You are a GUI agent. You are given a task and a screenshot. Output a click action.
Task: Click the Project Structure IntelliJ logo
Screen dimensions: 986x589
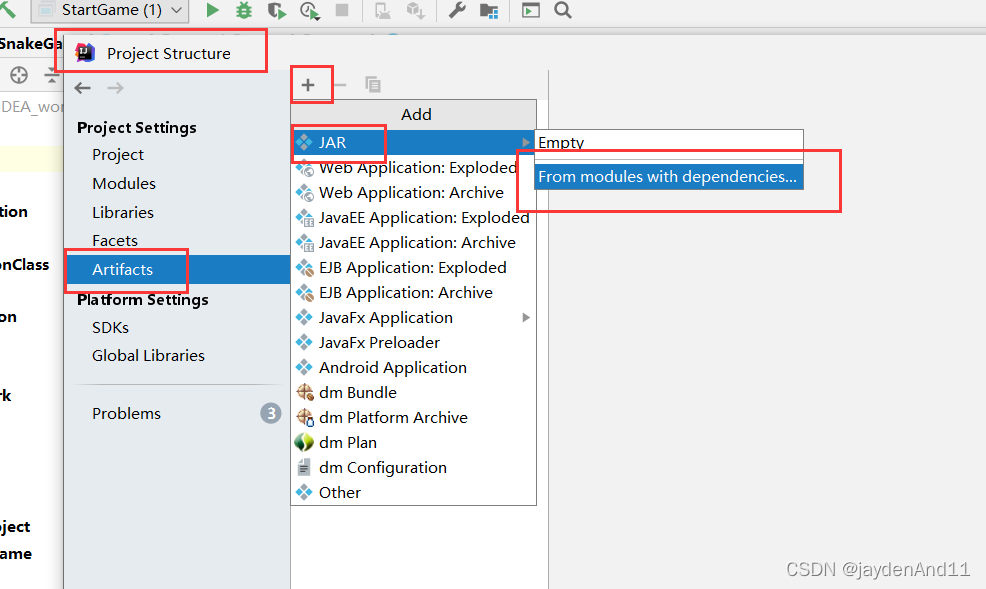click(x=85, y=53)
